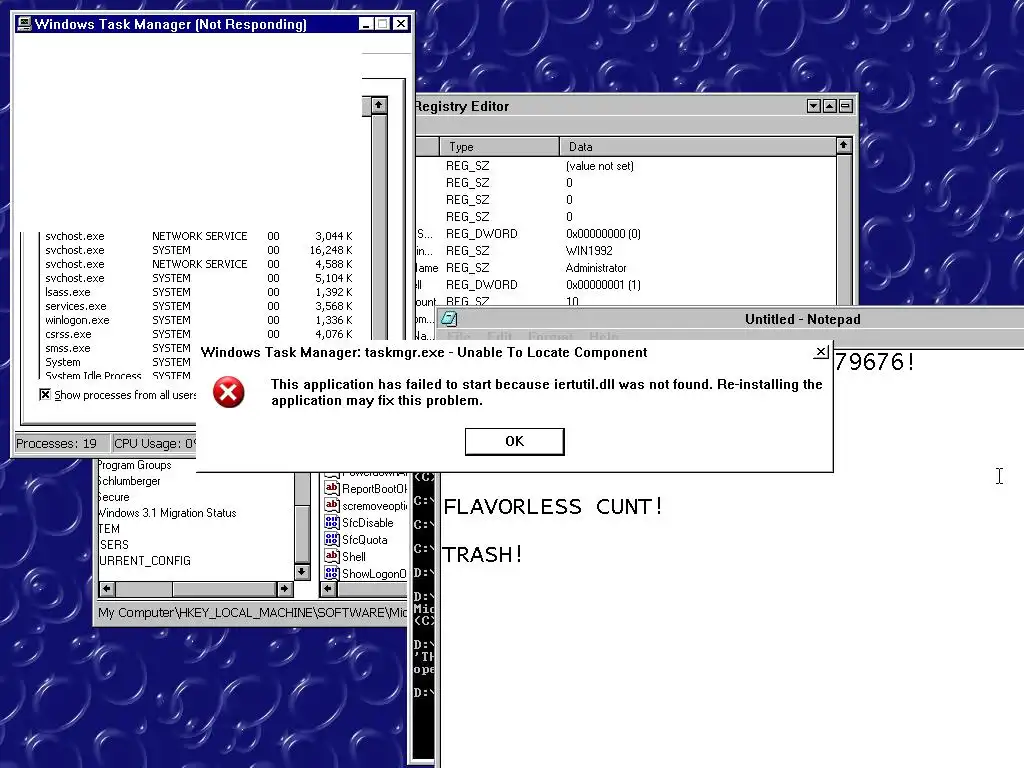Click the registry tree horizontal scroll-right arrow
Viewport: 1024px width, 768px height.
point(285,588)
